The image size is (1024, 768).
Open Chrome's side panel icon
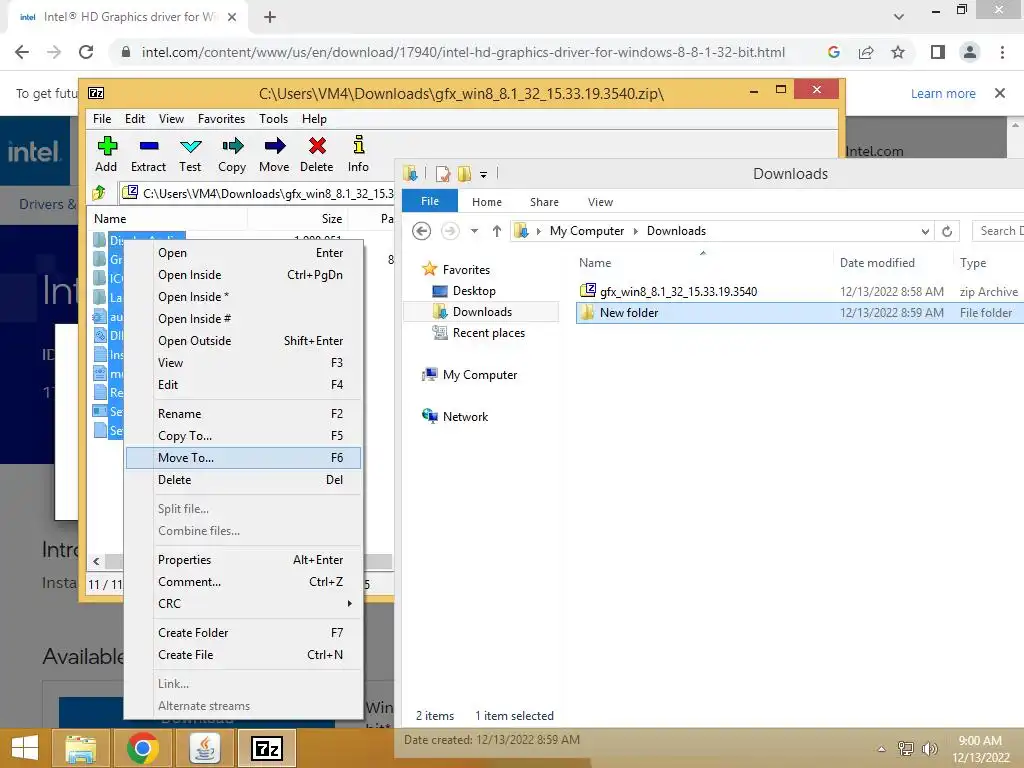coord(938,52)
